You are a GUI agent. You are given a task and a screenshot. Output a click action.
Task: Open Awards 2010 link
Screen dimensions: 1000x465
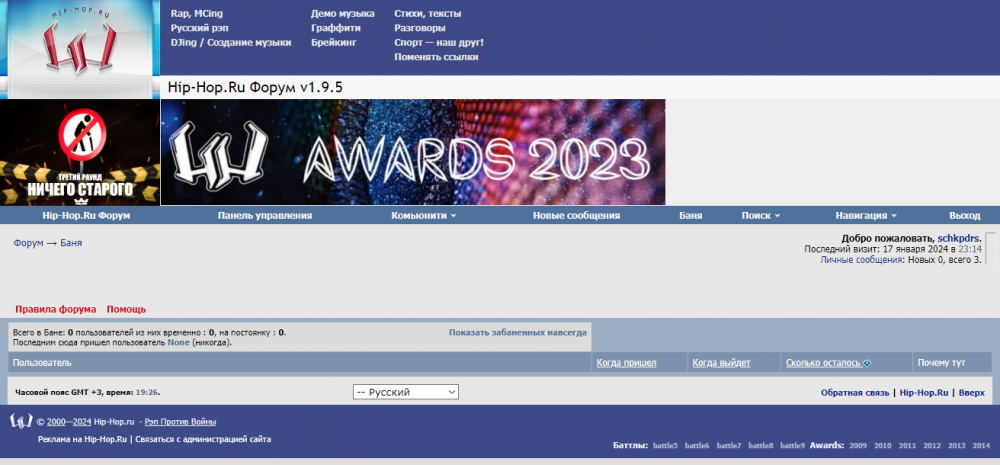pyautogui.click(x=883, y=445)
